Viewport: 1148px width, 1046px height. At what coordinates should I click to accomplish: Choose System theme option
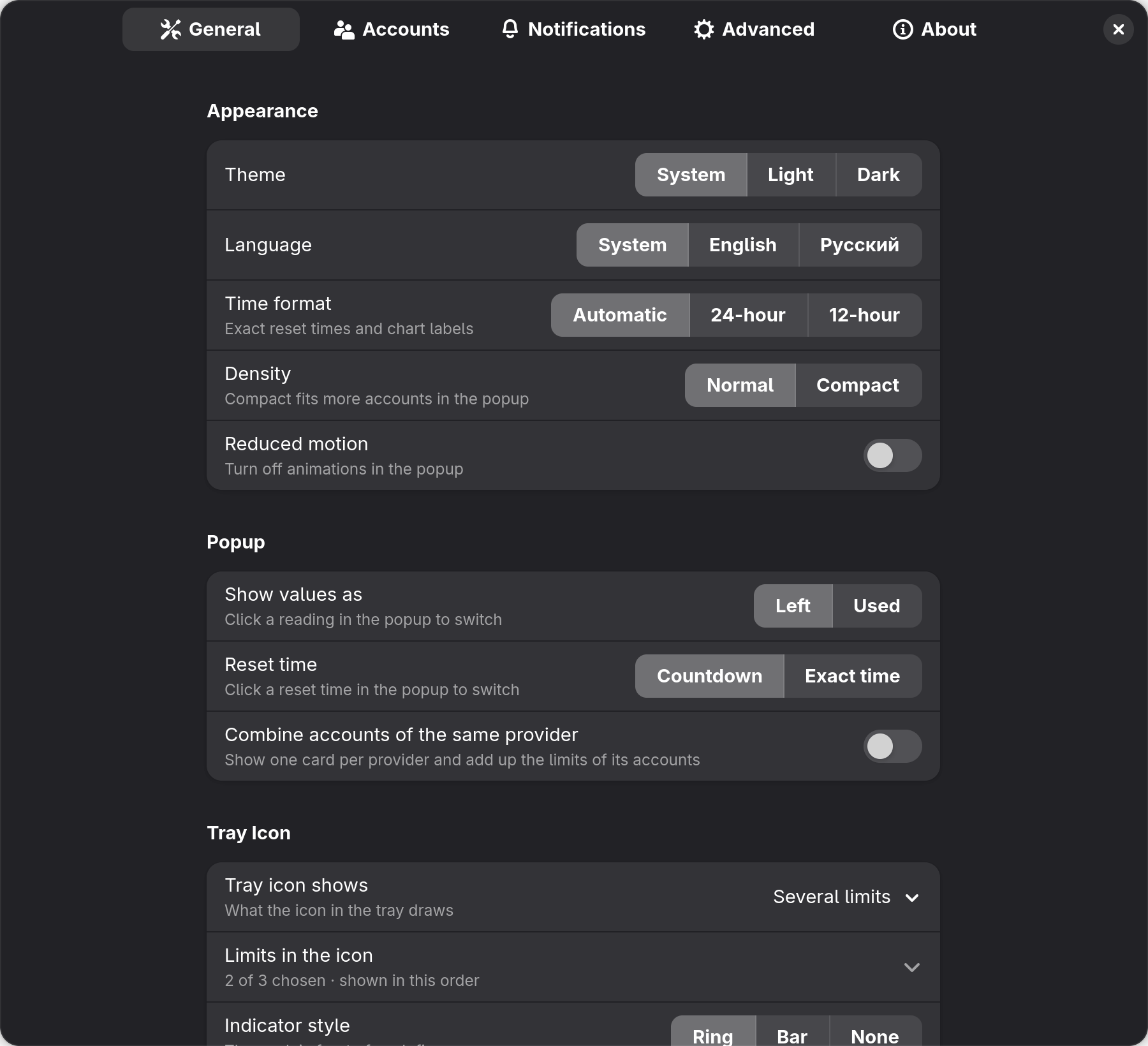coord(691,175)
